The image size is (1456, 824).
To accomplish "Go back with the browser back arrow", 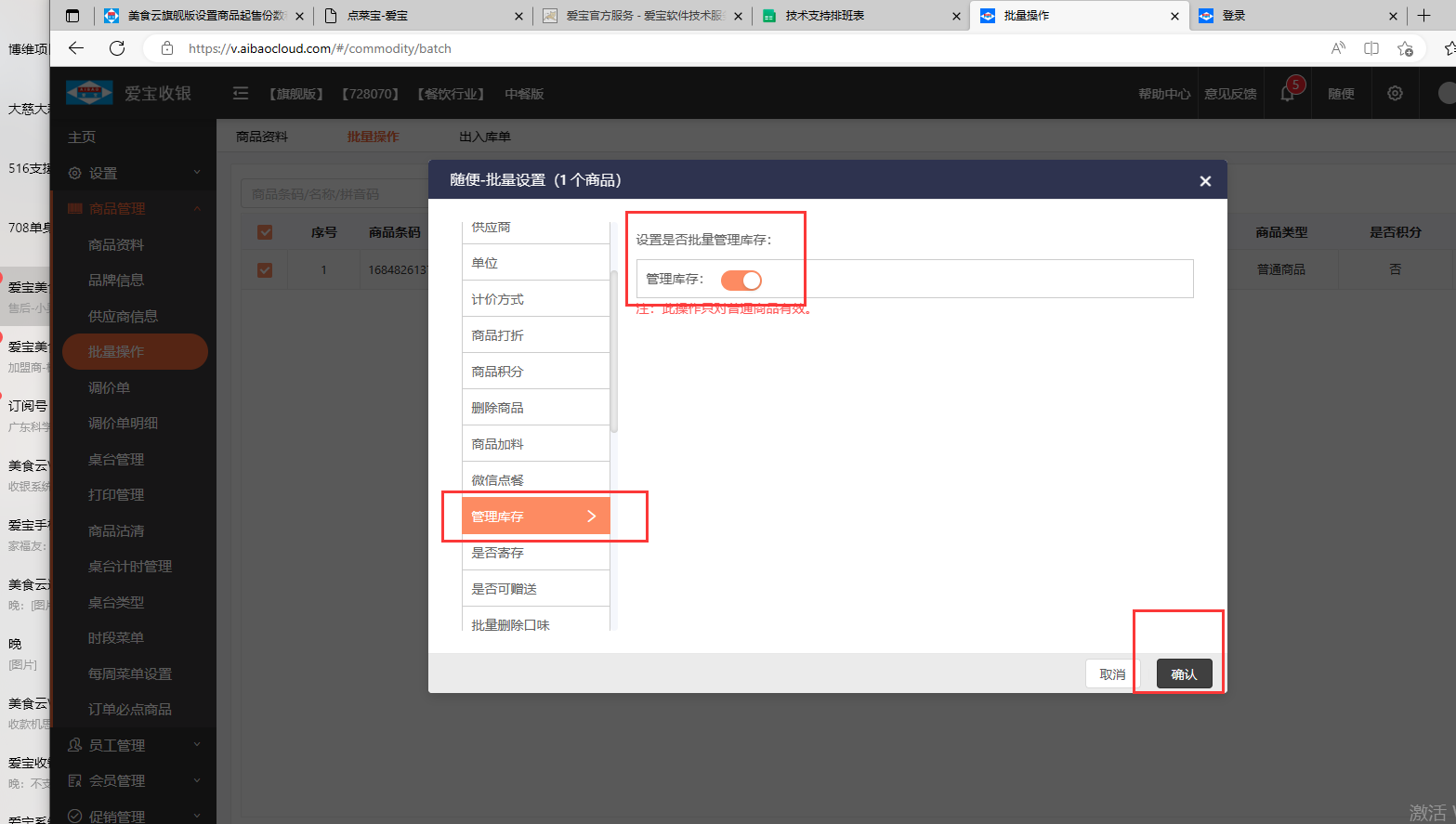I will tap(76, 48).
